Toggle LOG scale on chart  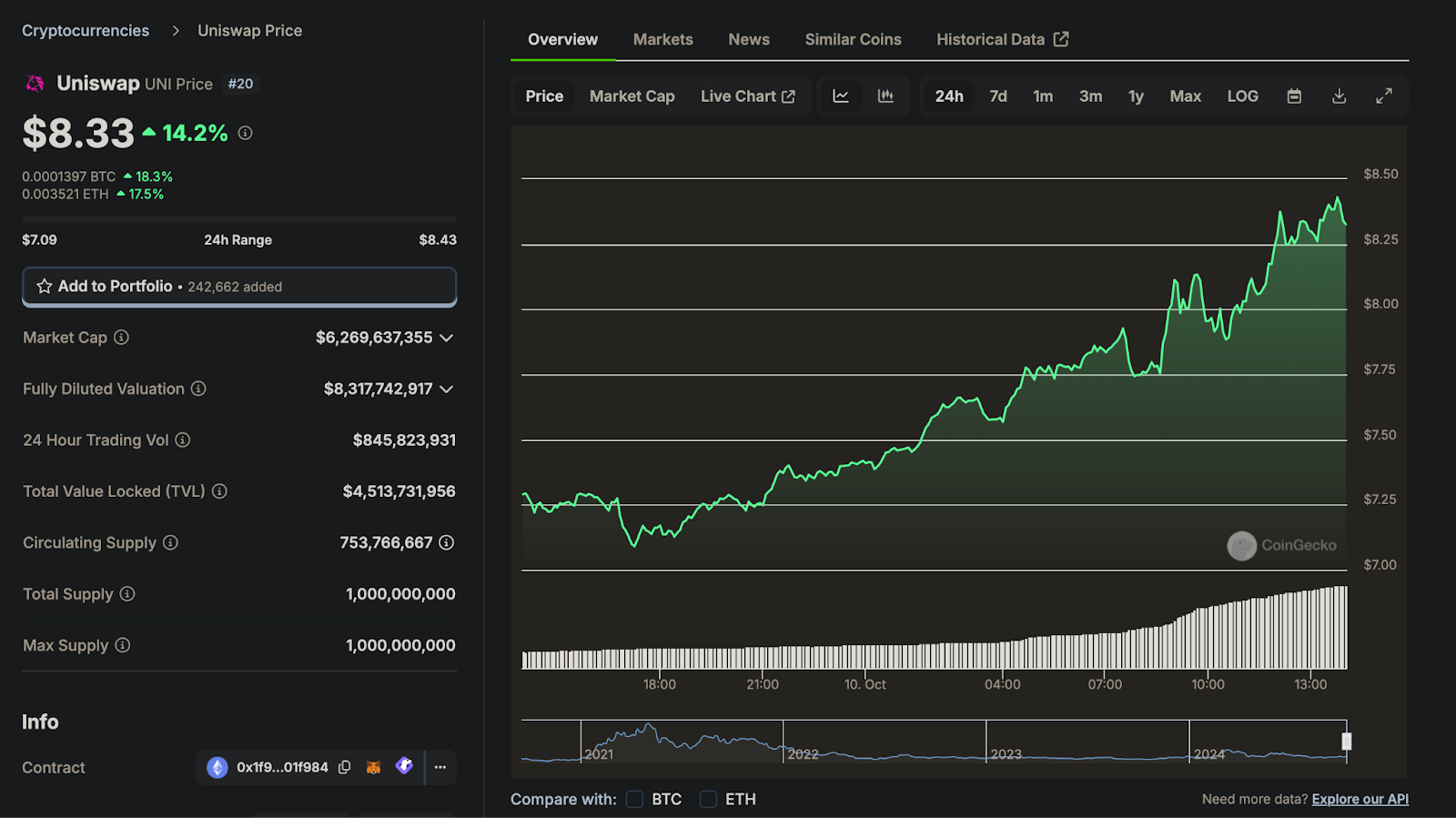point(1242,96)
